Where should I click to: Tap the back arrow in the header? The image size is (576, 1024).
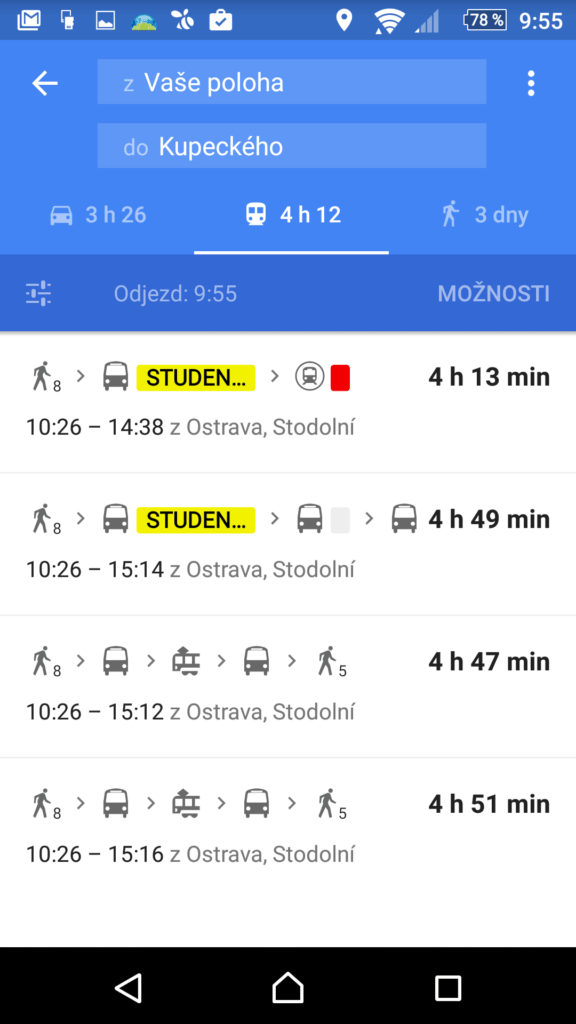(x=45, y=83)
